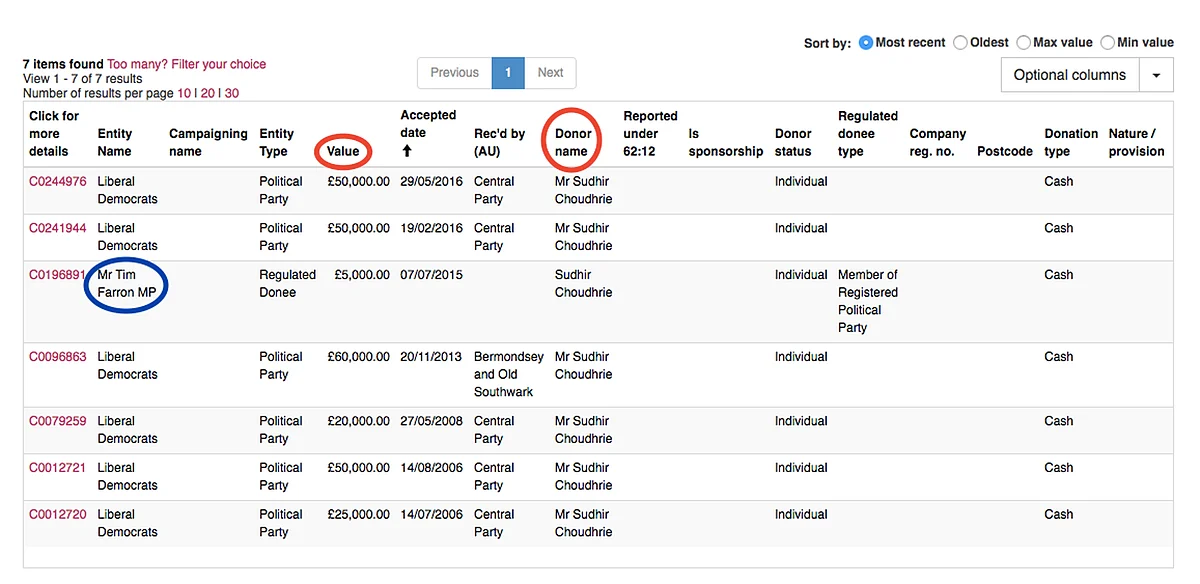Select the Max value sort option

point(1023,43)
